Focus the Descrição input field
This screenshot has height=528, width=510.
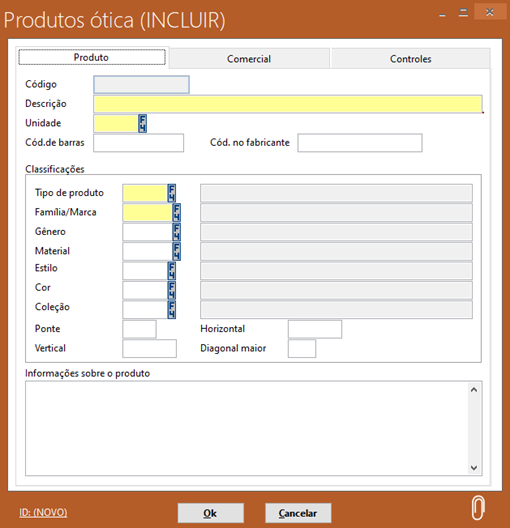tap(288, 104)
